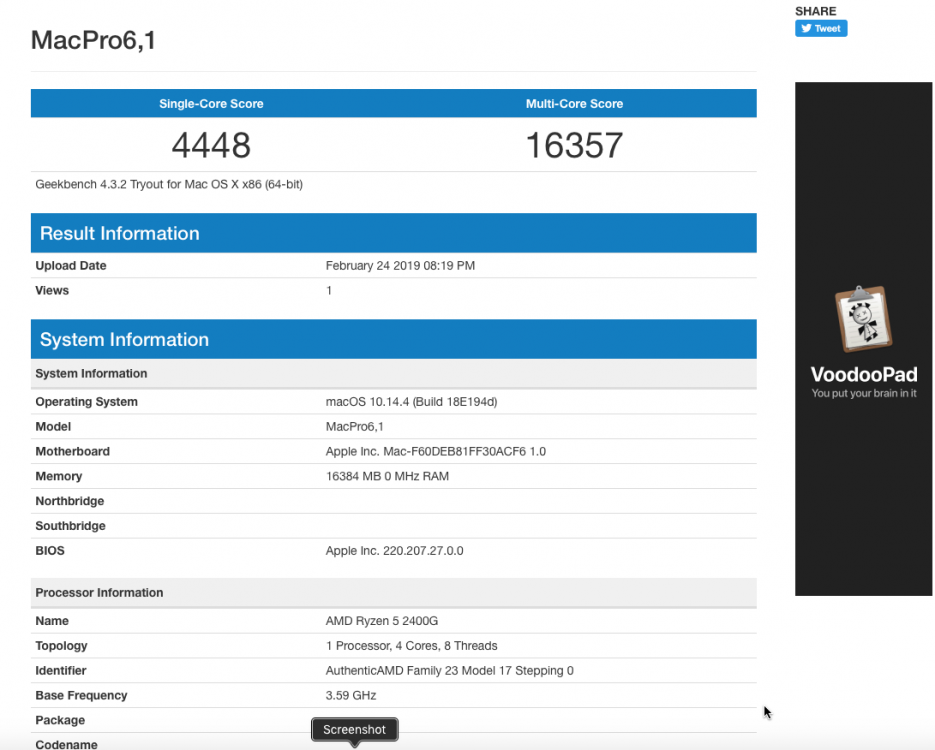Select the Mac-F60DEB81FF30ACF6 motherboard value

pyautogui.click(x=436, y=451)
